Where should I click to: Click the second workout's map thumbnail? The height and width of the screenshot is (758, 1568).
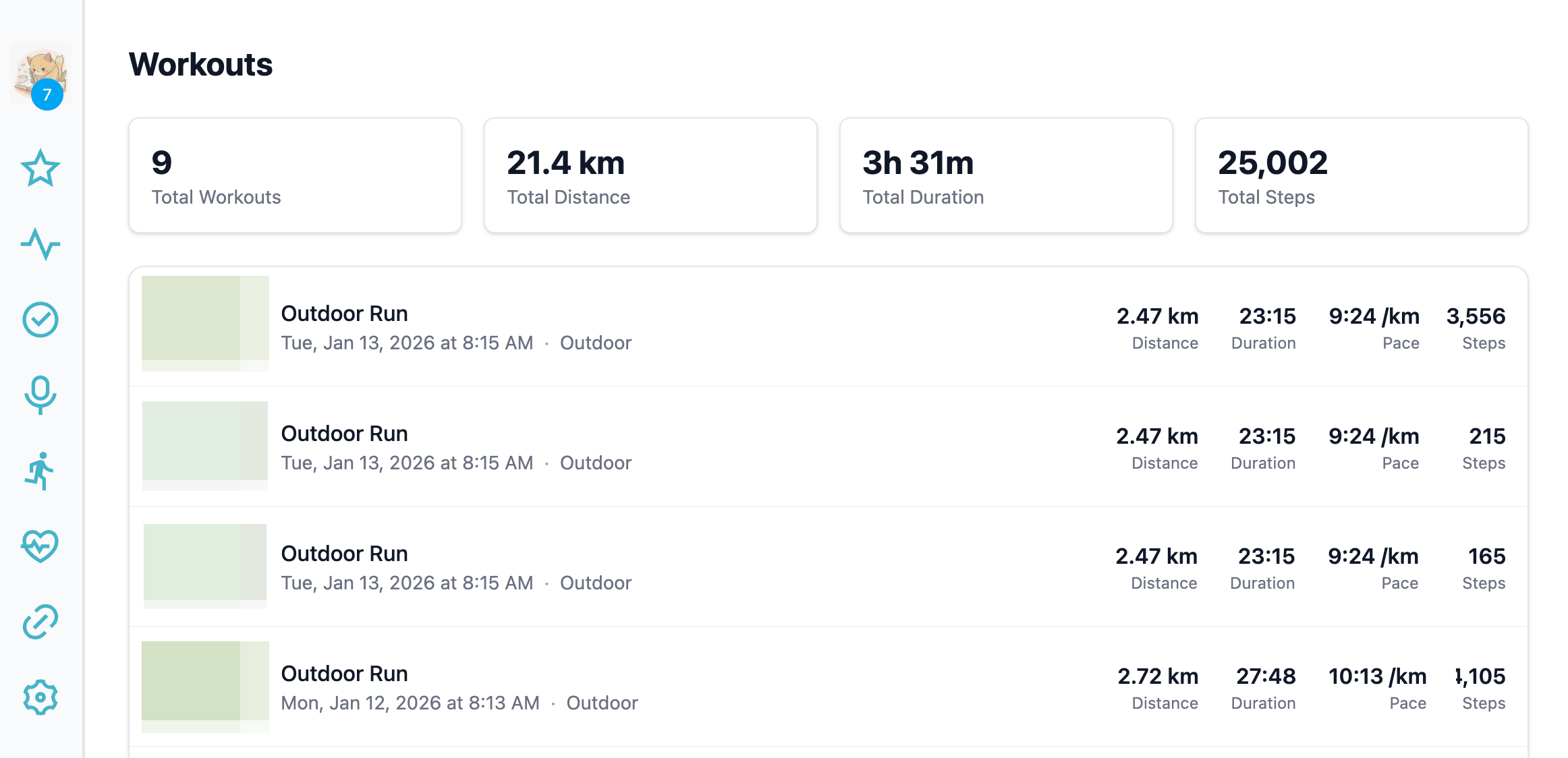coord(205,445)
